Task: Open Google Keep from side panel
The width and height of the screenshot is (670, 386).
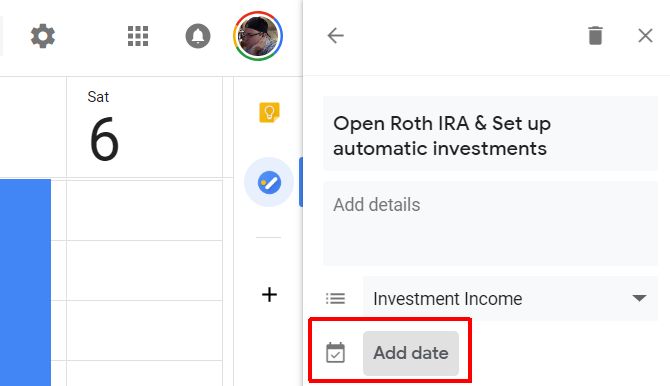Action: click(269, 112)
